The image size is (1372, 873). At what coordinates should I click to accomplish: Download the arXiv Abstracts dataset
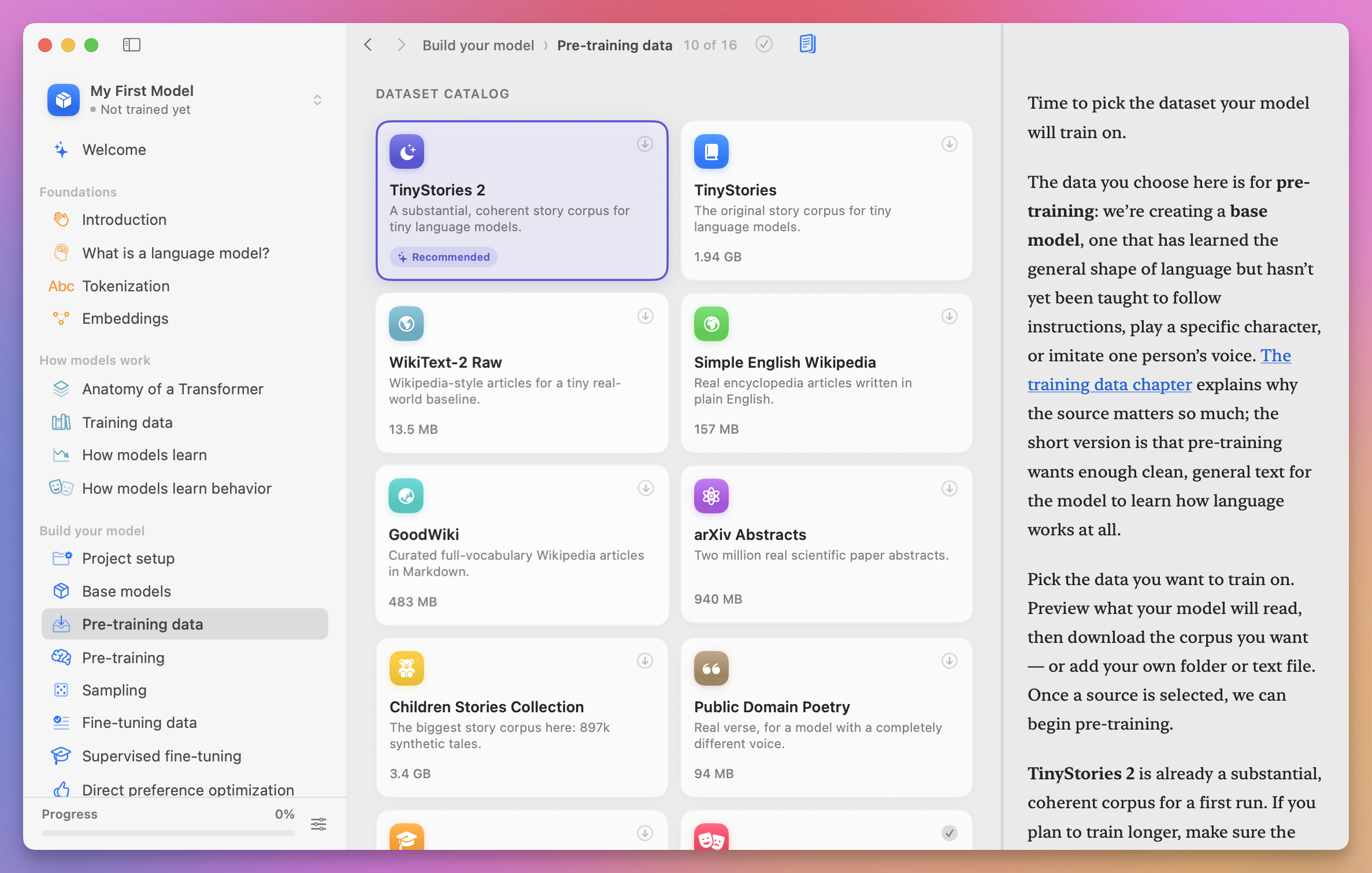click(x=950, y=489)
